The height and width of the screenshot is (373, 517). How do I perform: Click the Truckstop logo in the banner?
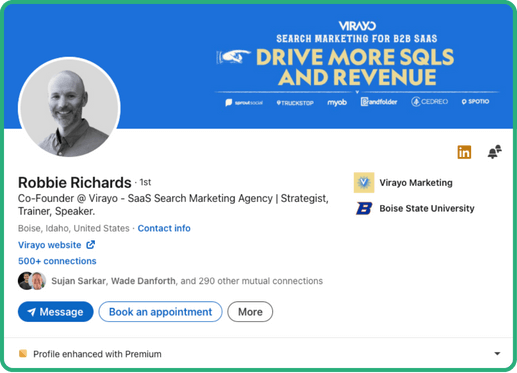tap(295, 103)
